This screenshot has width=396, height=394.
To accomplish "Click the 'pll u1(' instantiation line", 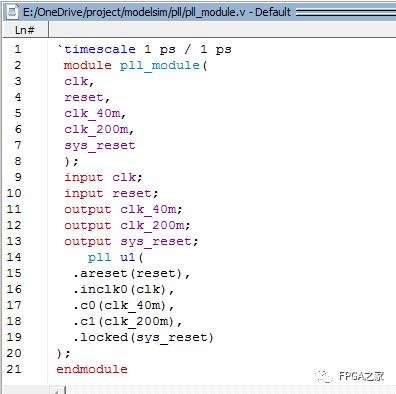I will tap(115, 257).
